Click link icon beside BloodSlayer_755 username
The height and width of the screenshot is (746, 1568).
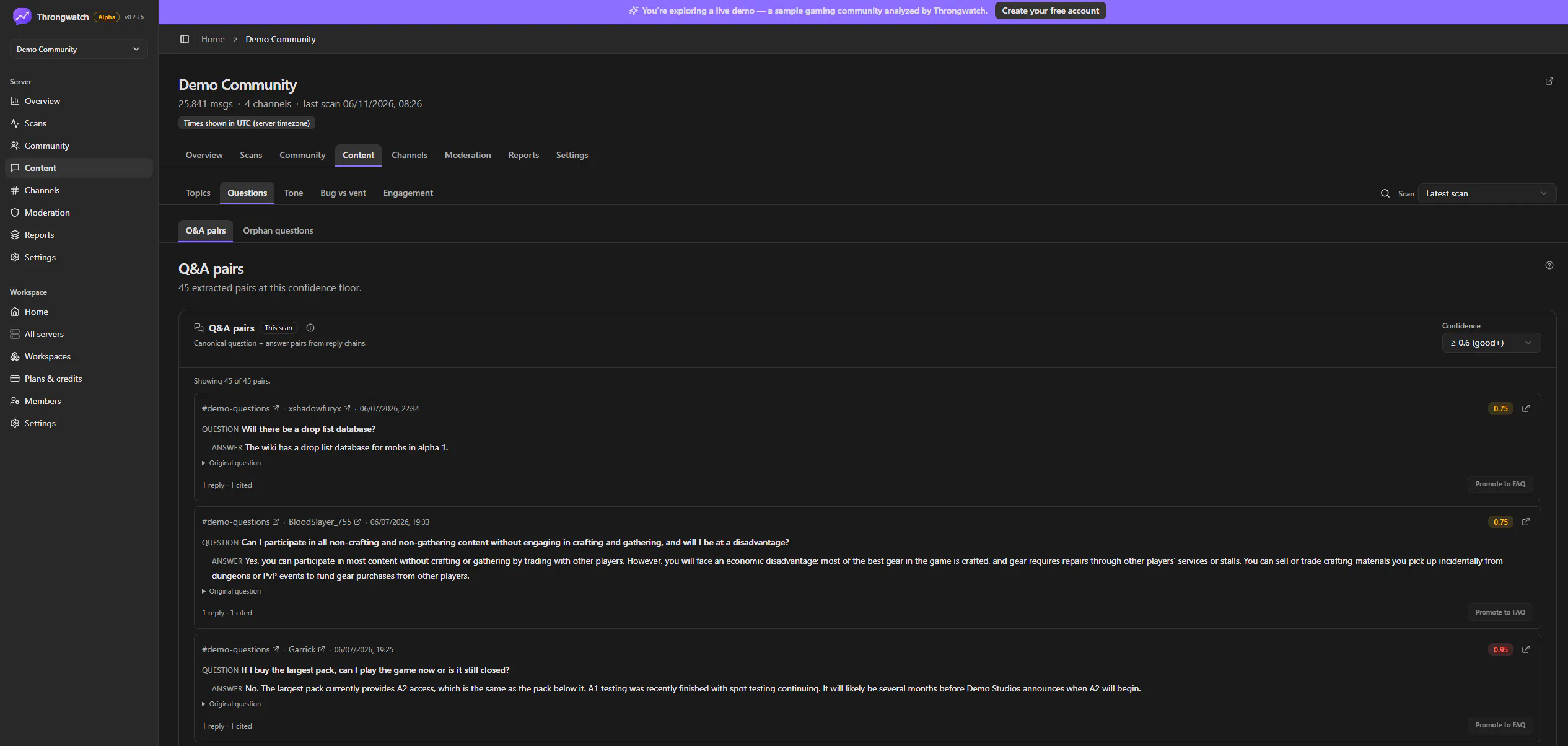[x=357, y=522]
